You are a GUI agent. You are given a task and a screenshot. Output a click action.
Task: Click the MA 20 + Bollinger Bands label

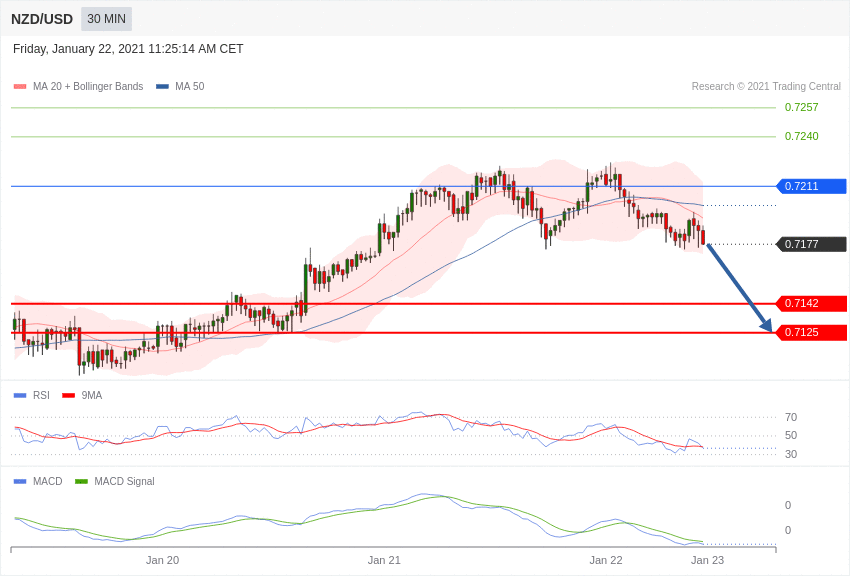[x=88, y=86]
